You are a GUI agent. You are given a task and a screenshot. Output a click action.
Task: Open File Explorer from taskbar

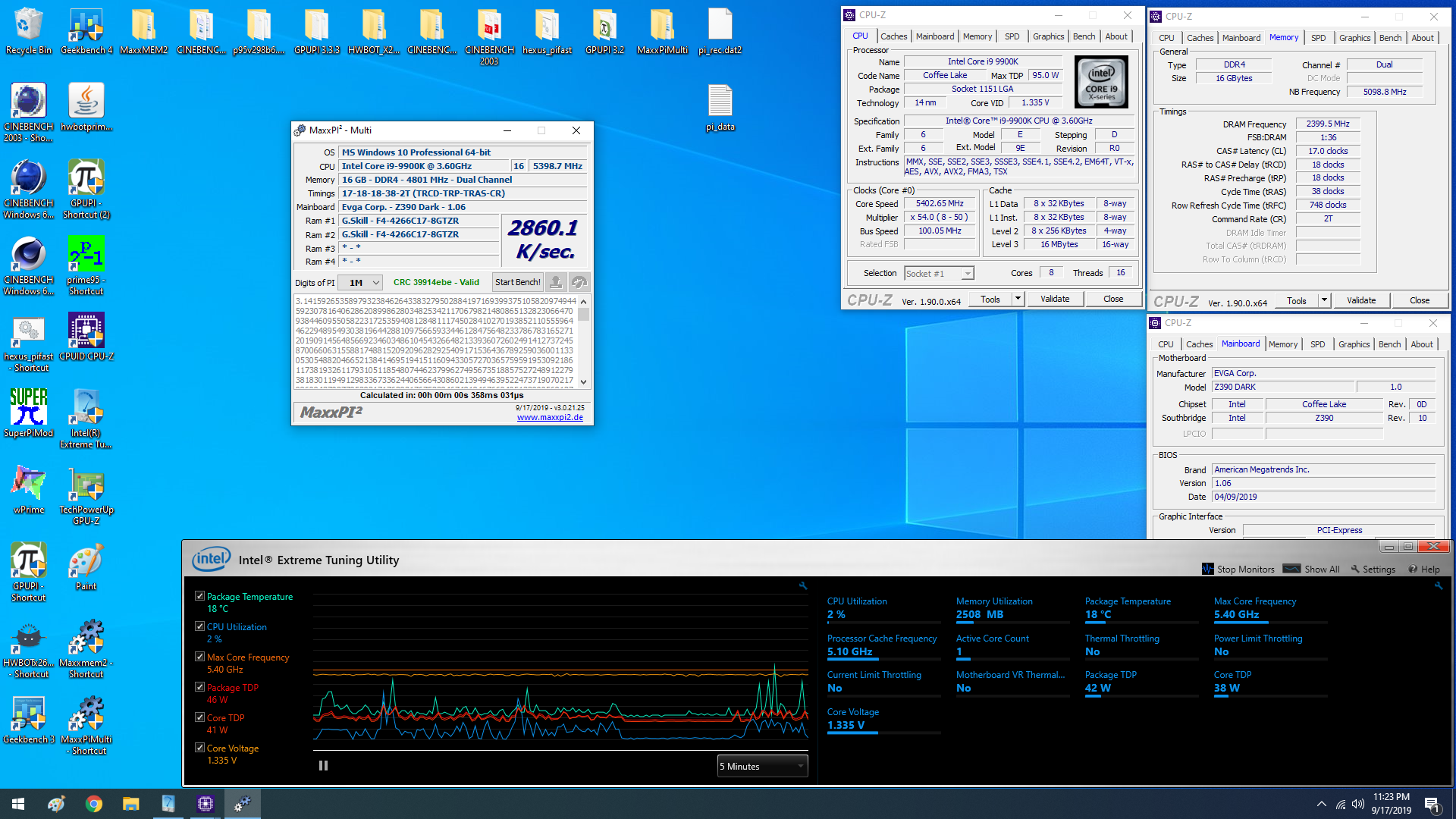(131, 804)
